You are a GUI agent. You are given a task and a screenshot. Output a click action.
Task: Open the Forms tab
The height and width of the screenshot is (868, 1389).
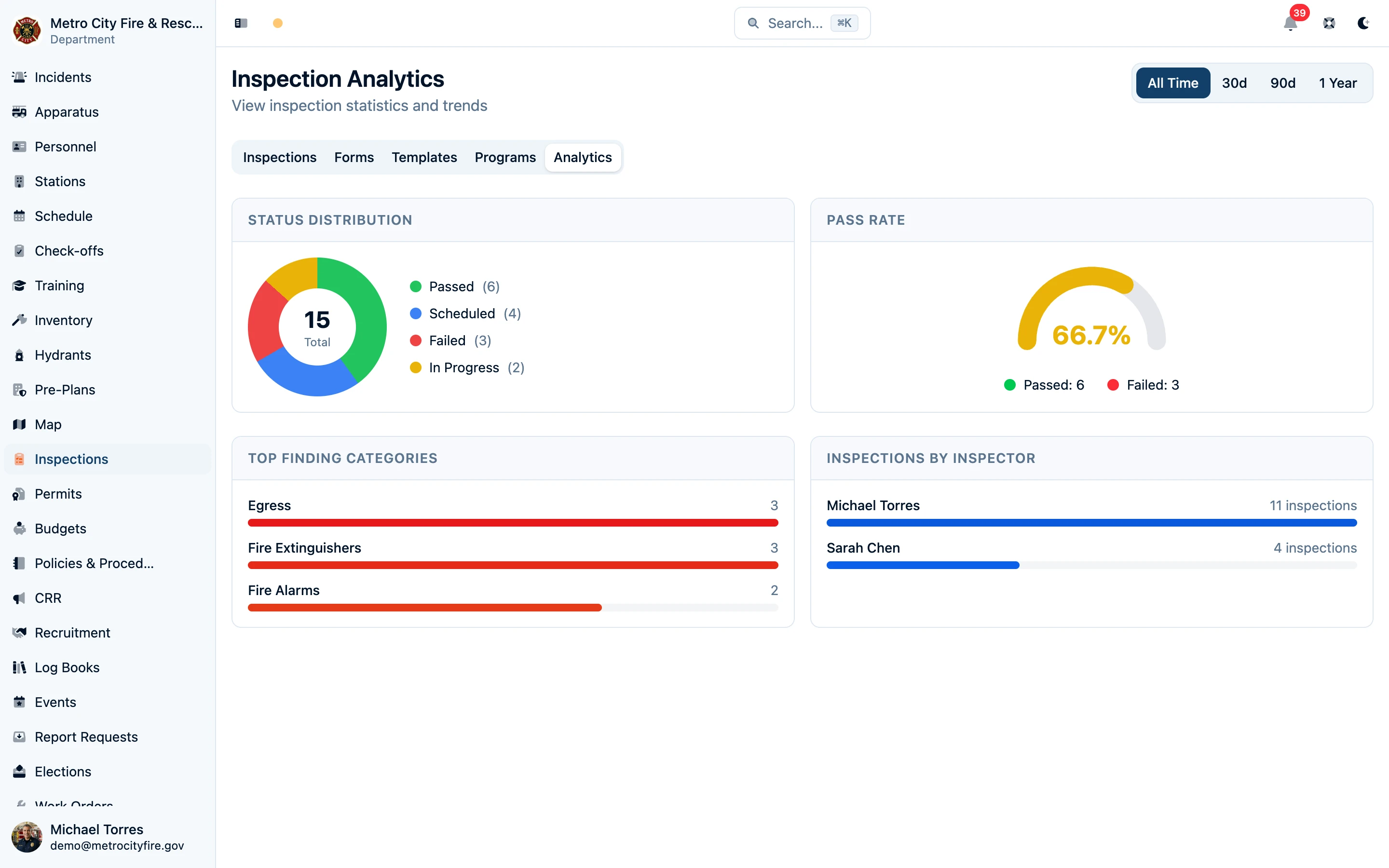(x=354, y=157)
